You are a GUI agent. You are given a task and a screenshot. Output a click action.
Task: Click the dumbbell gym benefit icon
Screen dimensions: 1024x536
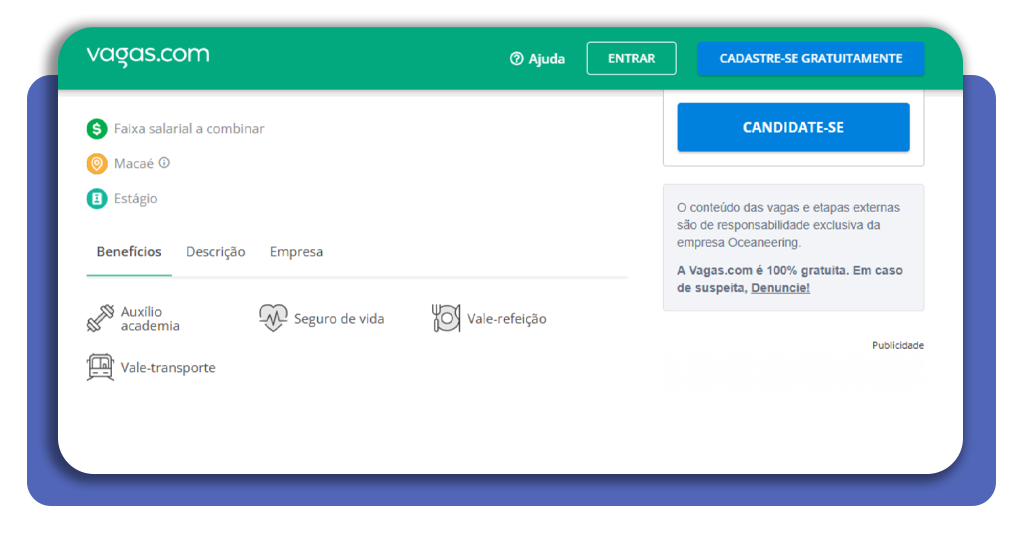(100, 319)
